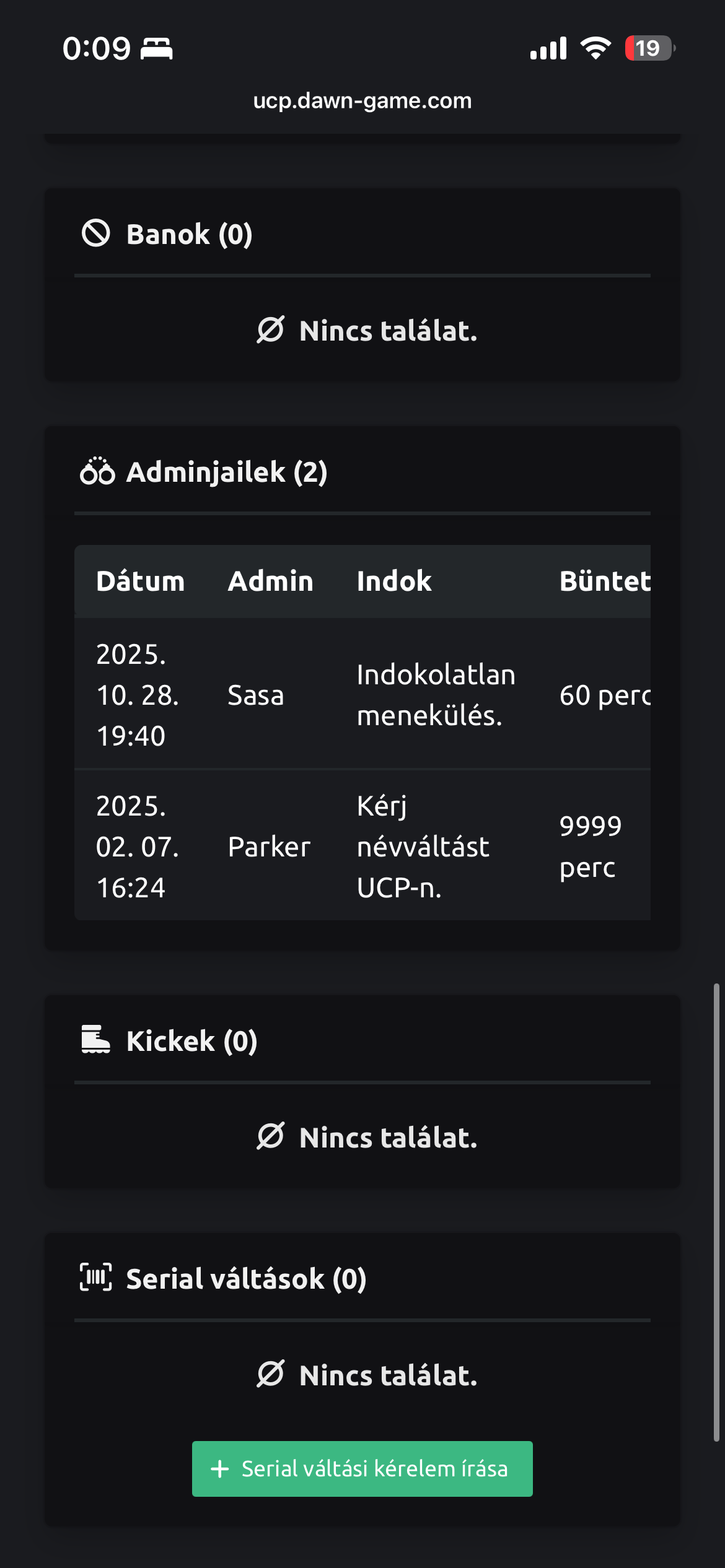This screenshot has height=1568, width=725.
Task: Tap the empty-set icon in the Kickek panel
Action: [271, 1136]
